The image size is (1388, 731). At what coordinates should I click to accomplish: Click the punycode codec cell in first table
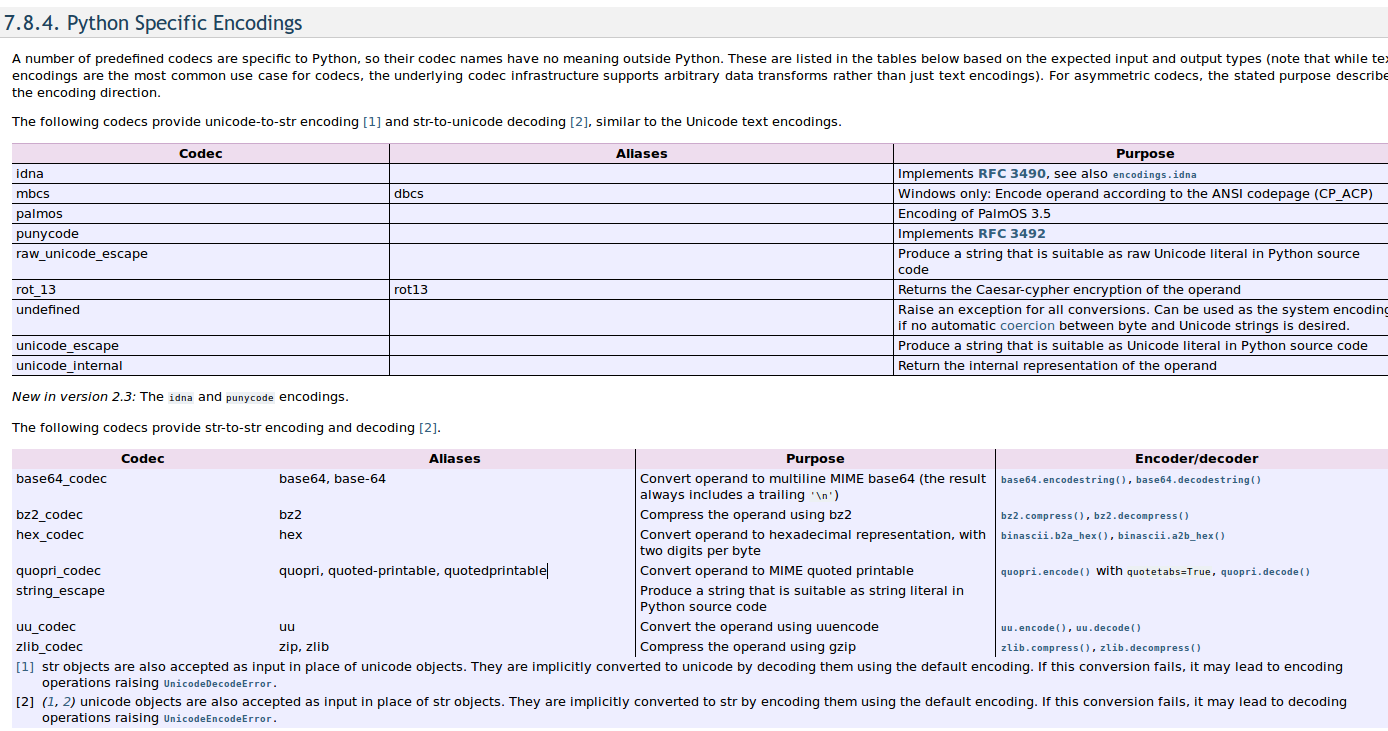point(200,234)
